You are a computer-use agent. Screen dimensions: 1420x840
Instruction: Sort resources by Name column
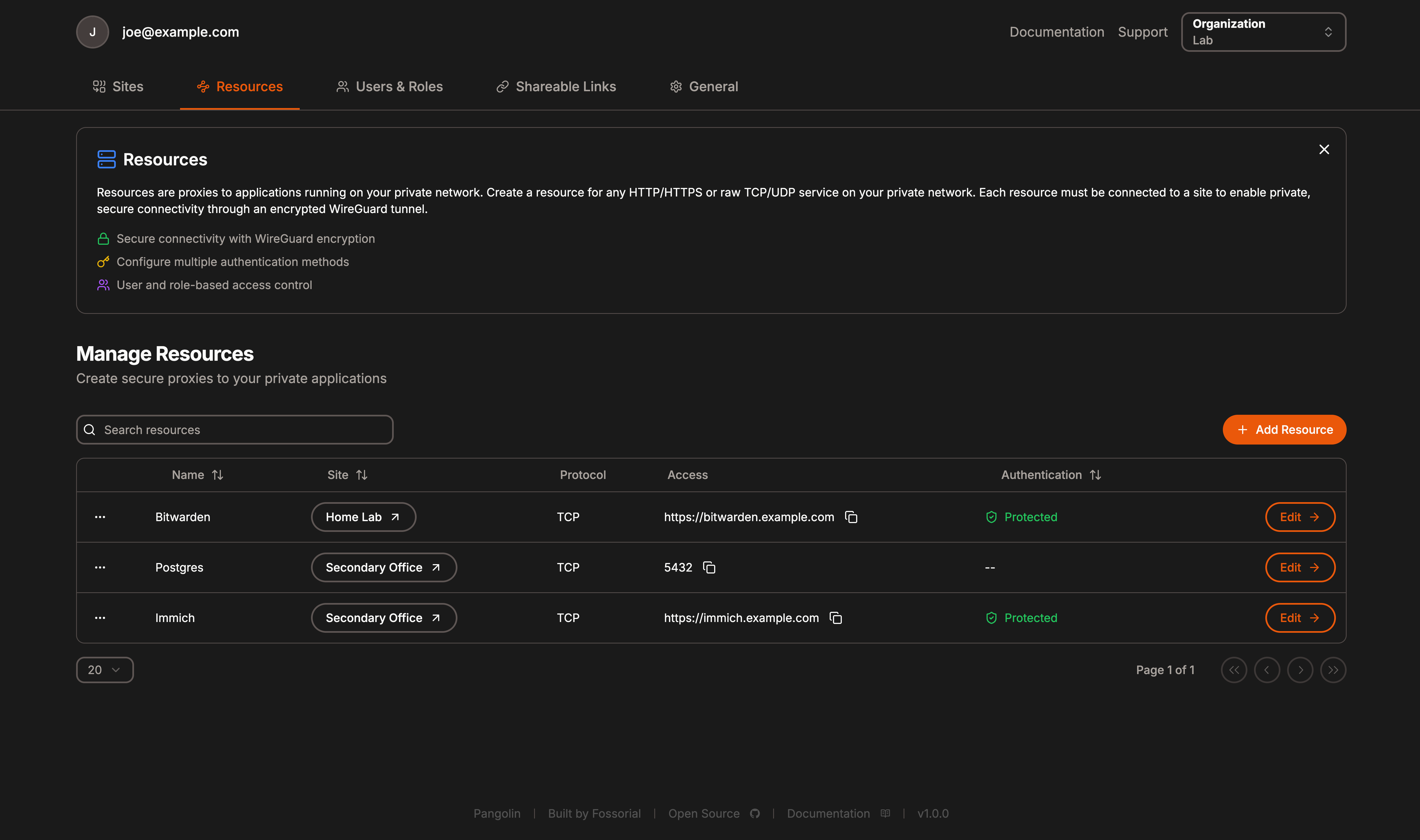(197, 475)
